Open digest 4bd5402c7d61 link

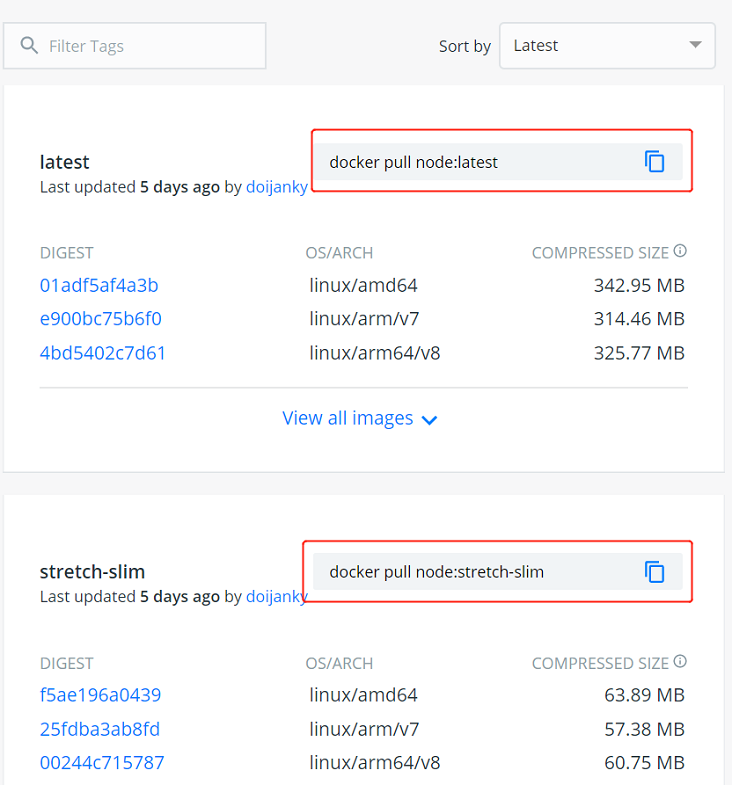(103, 353)
